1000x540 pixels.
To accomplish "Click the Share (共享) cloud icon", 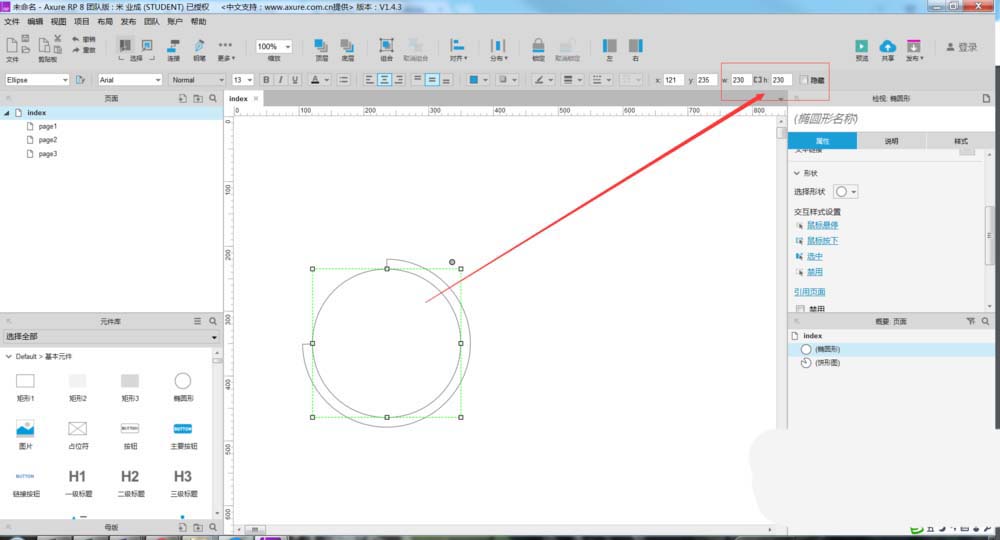I will click(x=888, y=46).
